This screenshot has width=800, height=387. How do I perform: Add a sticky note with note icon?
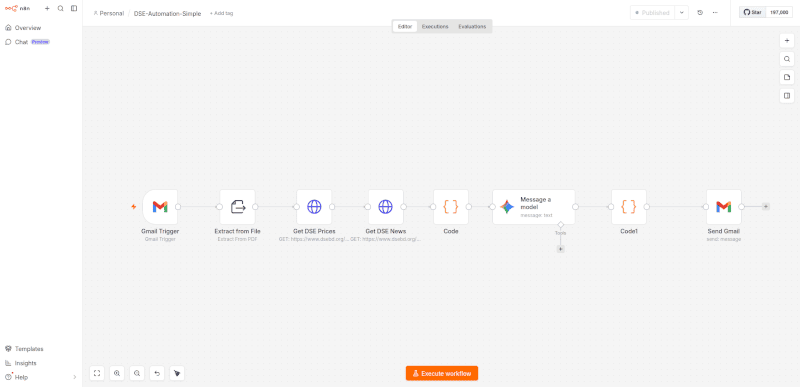coord(787,77)
